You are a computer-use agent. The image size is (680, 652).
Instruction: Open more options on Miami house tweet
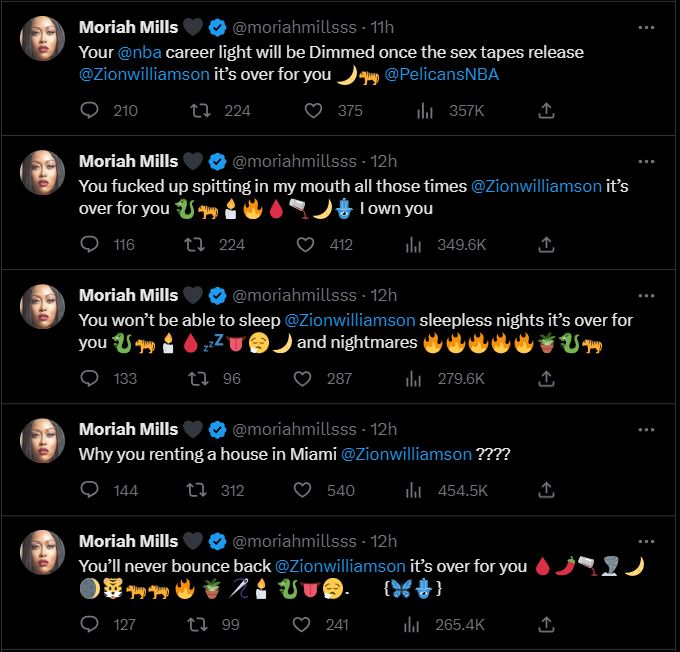pos(646,428)
